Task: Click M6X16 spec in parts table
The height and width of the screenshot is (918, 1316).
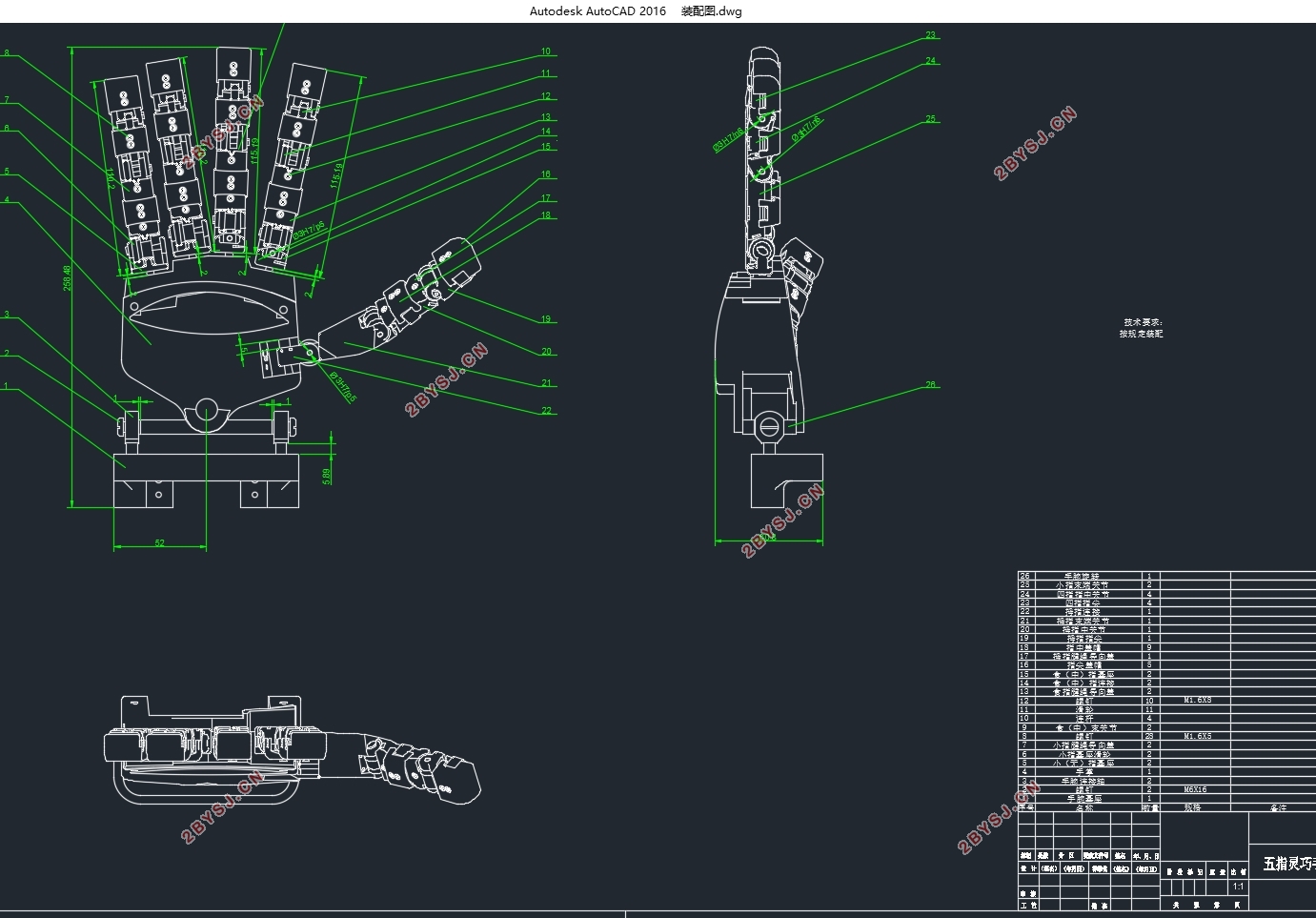Action: [1195, 789]
